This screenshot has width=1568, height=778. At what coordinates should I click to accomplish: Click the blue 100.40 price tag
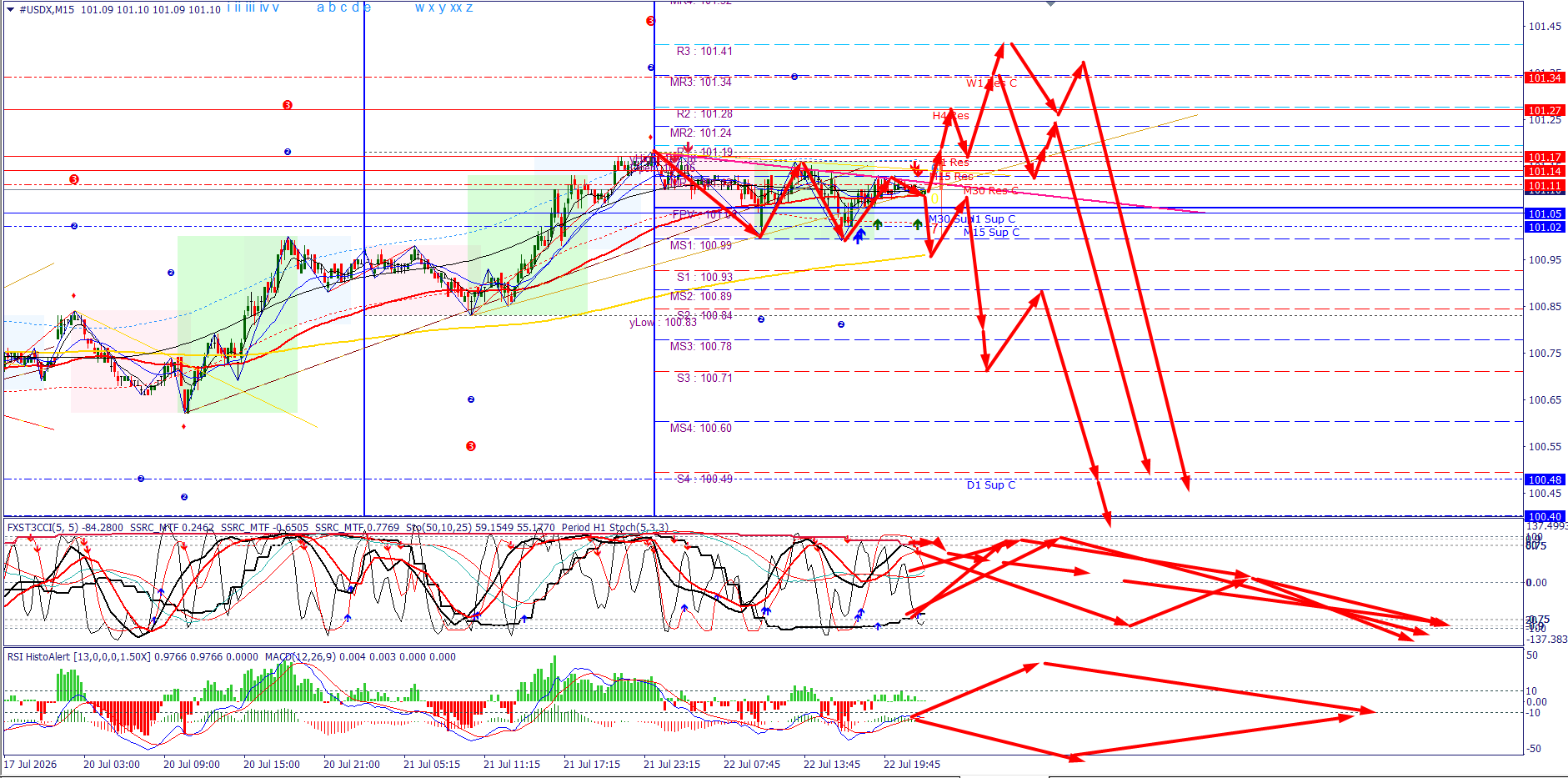click(1544, 517)
